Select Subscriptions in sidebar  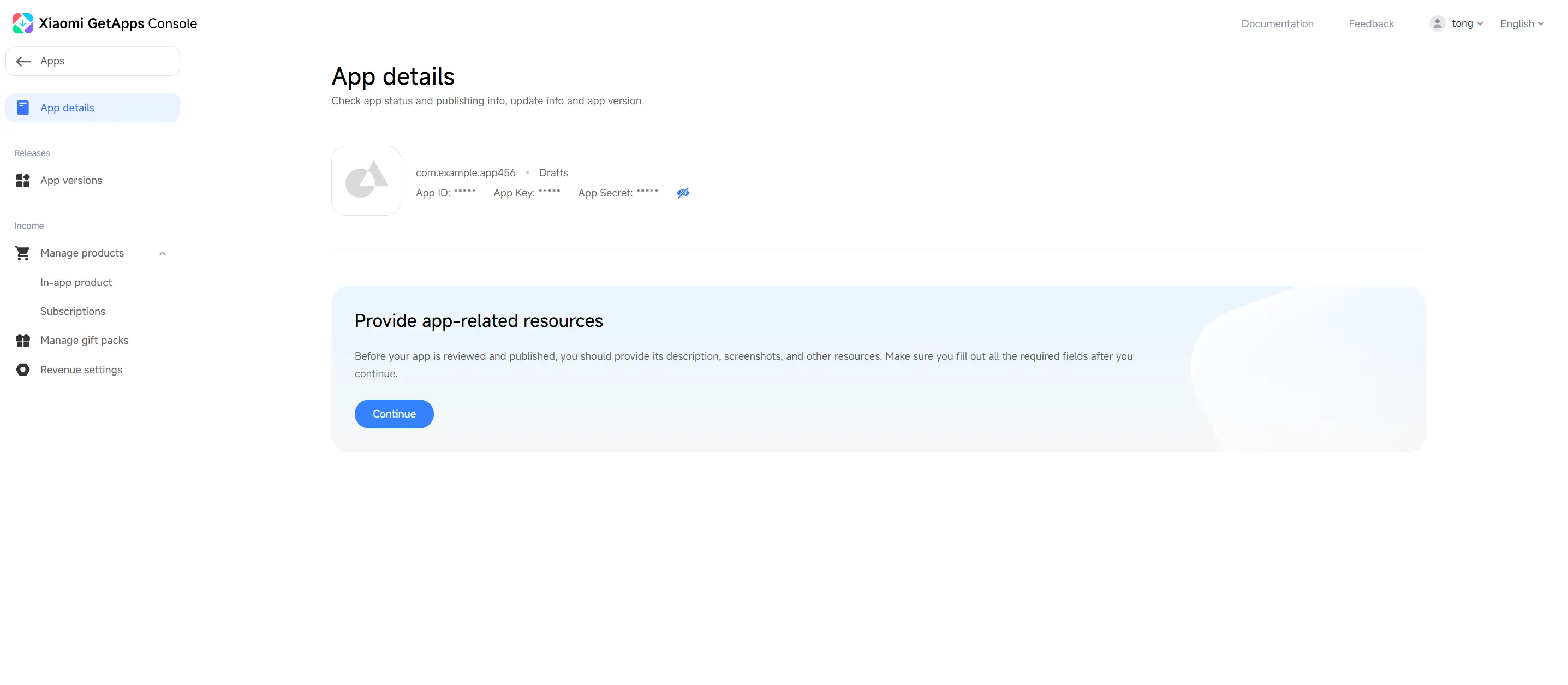[x=73, y=311]
